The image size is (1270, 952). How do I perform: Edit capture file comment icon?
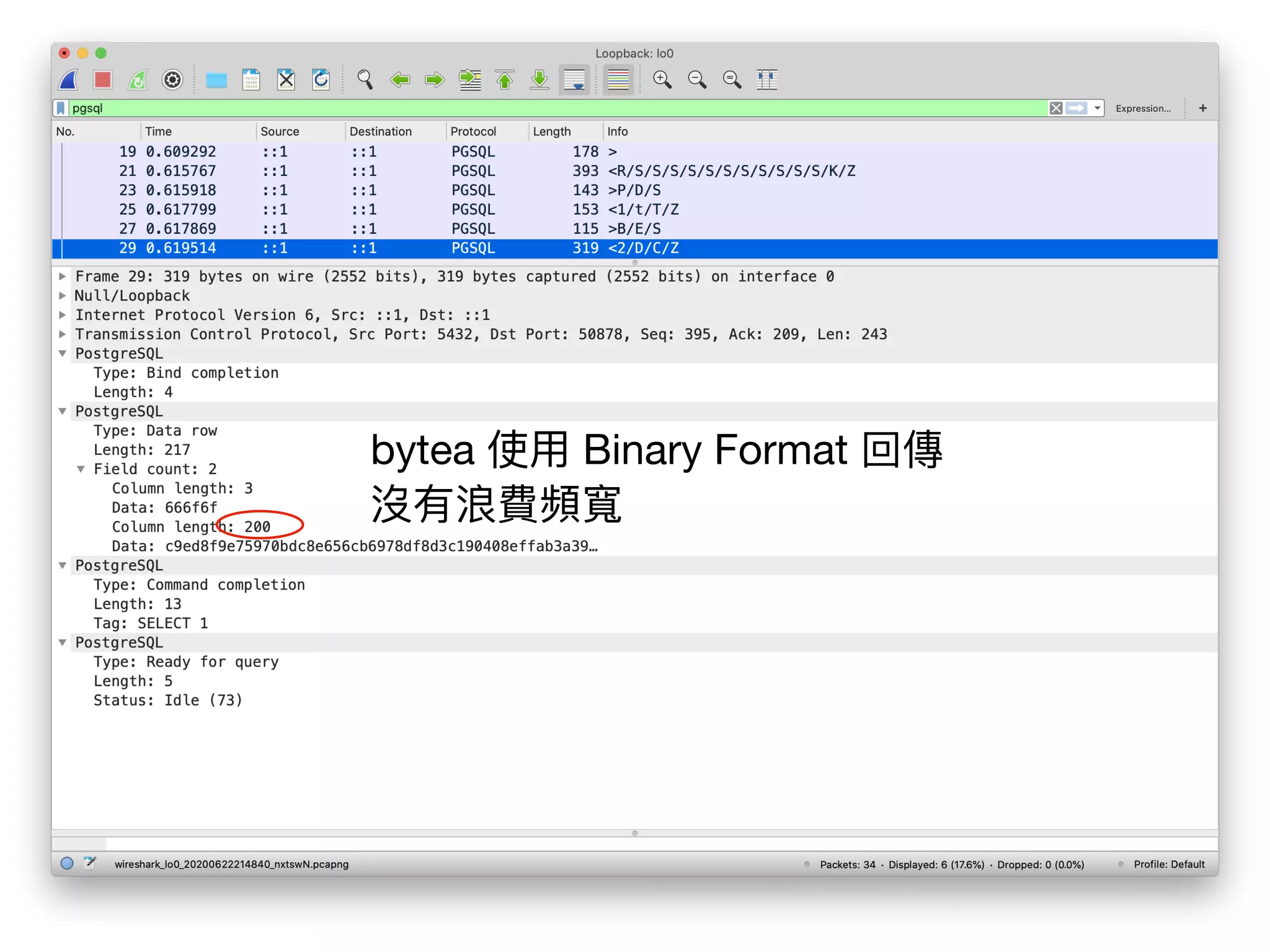click(x=90, y=863)
